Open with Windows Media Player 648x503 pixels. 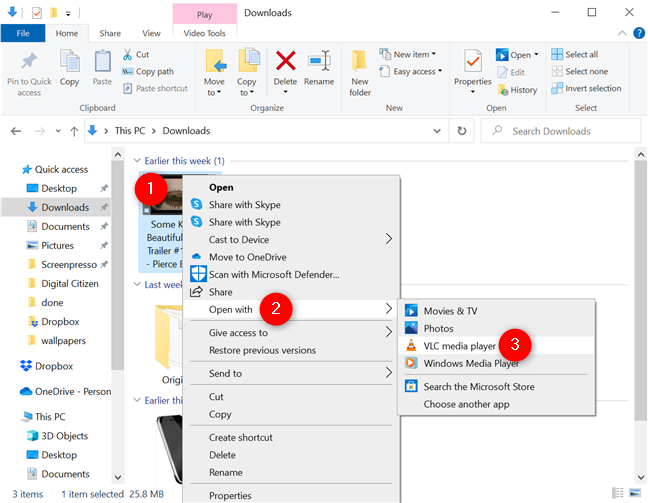pyautogui.click(x=496, y=363)
